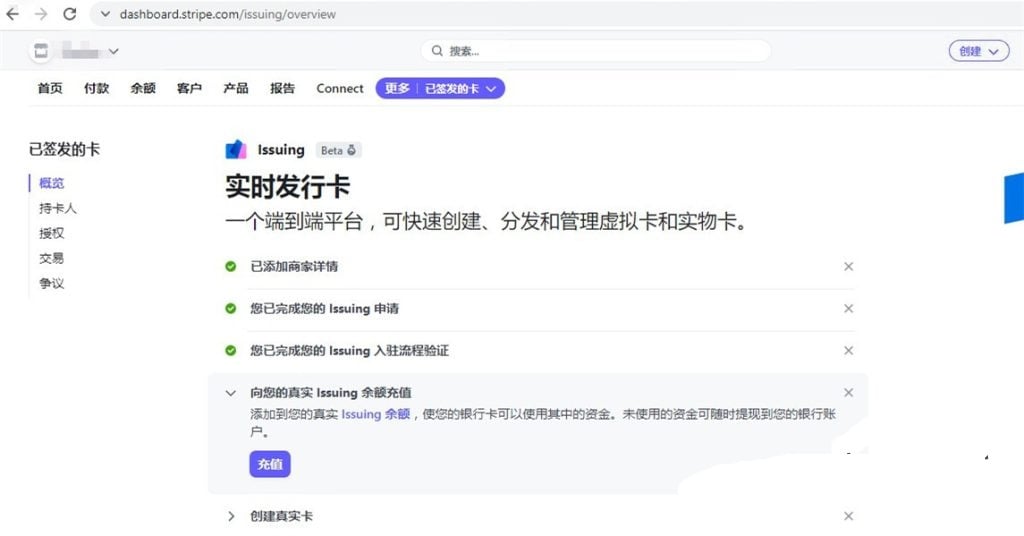Click the 已签发的卡 sidebar heading
The image size is (1024, 536).
point(64,150)
